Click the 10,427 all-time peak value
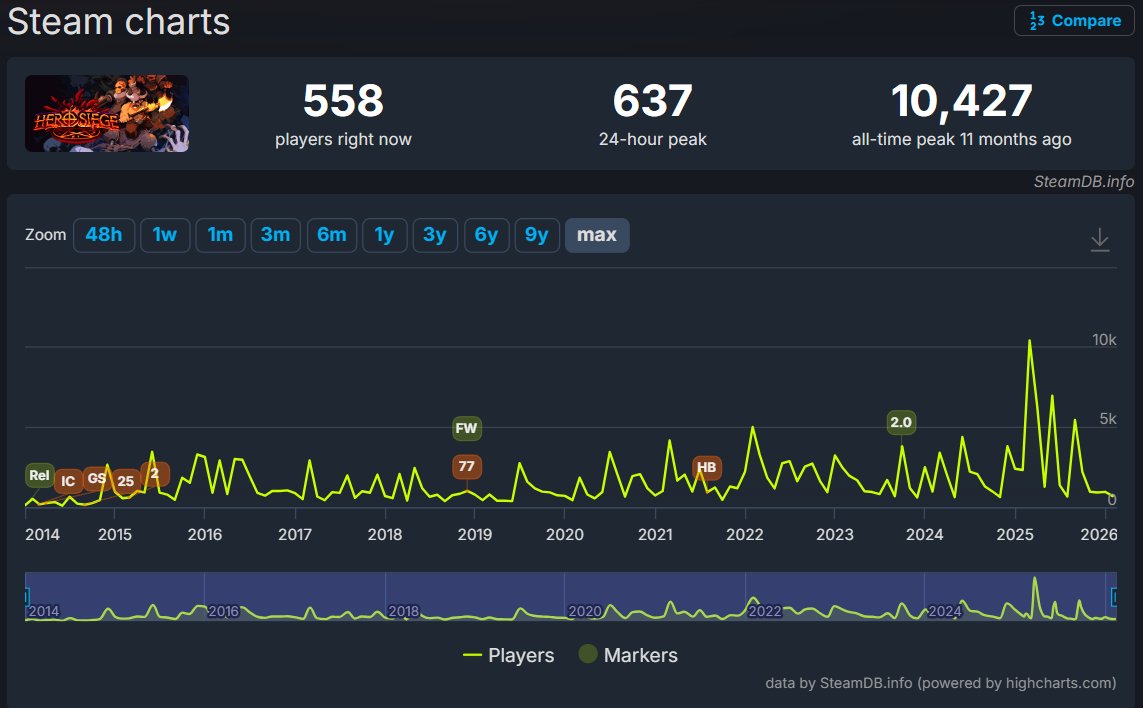Image resolution: width=1143 pixels, height=708 pixels. tap(961, 101)
